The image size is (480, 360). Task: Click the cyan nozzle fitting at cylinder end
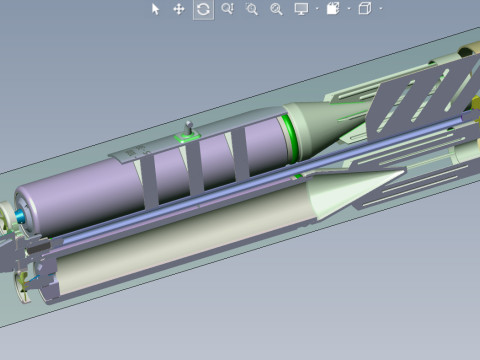[20, 217]
